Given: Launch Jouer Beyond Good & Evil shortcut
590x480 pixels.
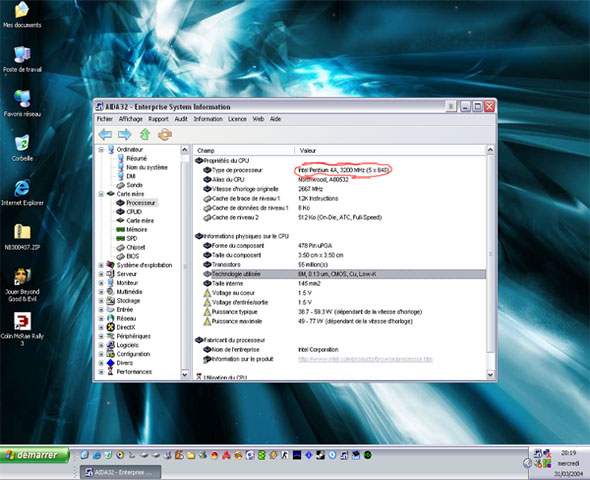Looking at the screenshot, I should coord(22,285).
